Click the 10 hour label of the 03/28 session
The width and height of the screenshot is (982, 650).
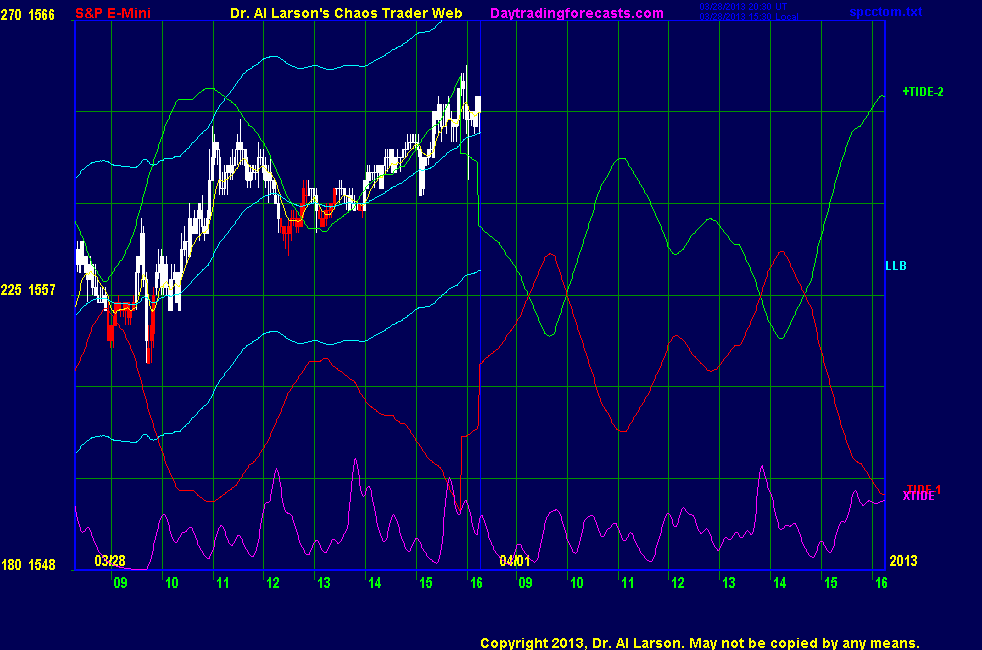click(x=172, y=583)
